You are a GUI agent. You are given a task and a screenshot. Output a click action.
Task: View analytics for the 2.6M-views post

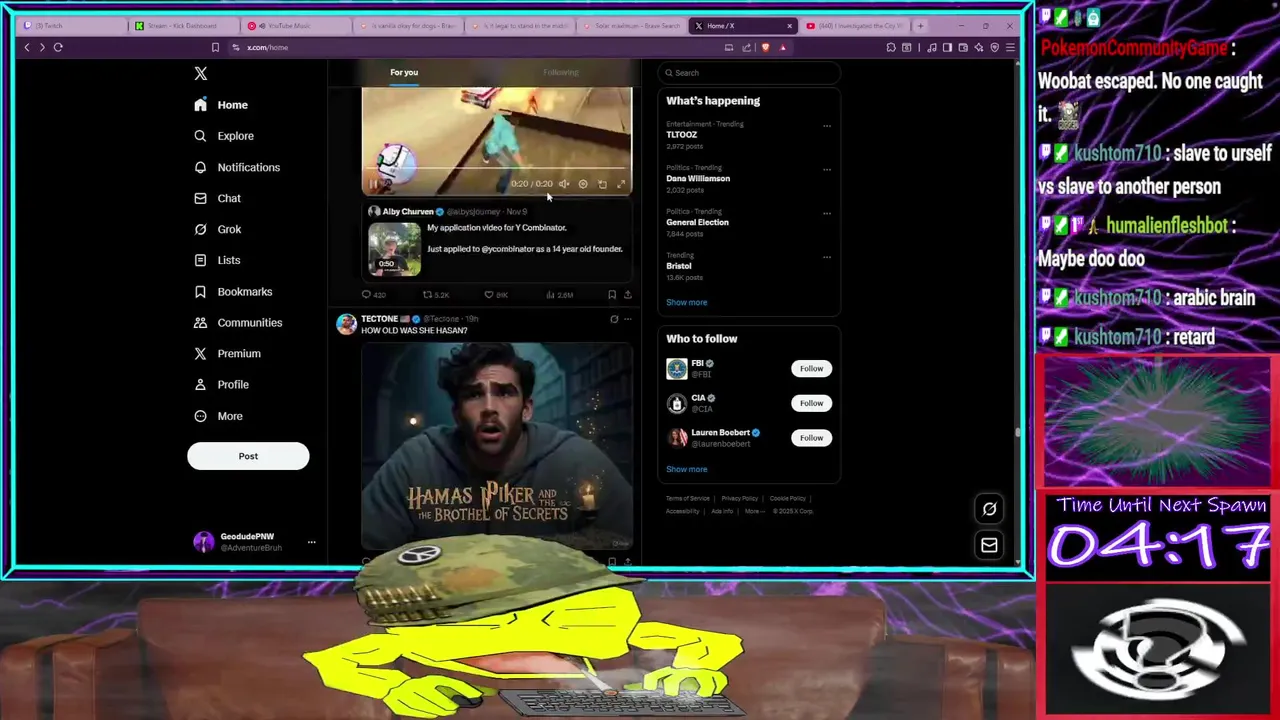pos(560,295)
